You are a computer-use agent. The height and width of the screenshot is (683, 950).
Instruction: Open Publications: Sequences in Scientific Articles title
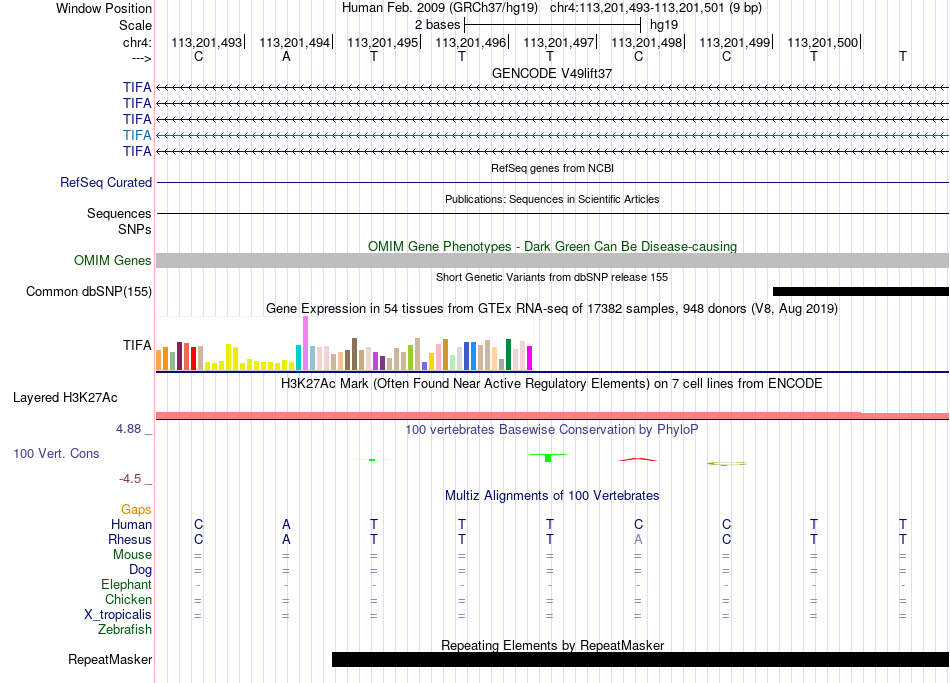552,199
